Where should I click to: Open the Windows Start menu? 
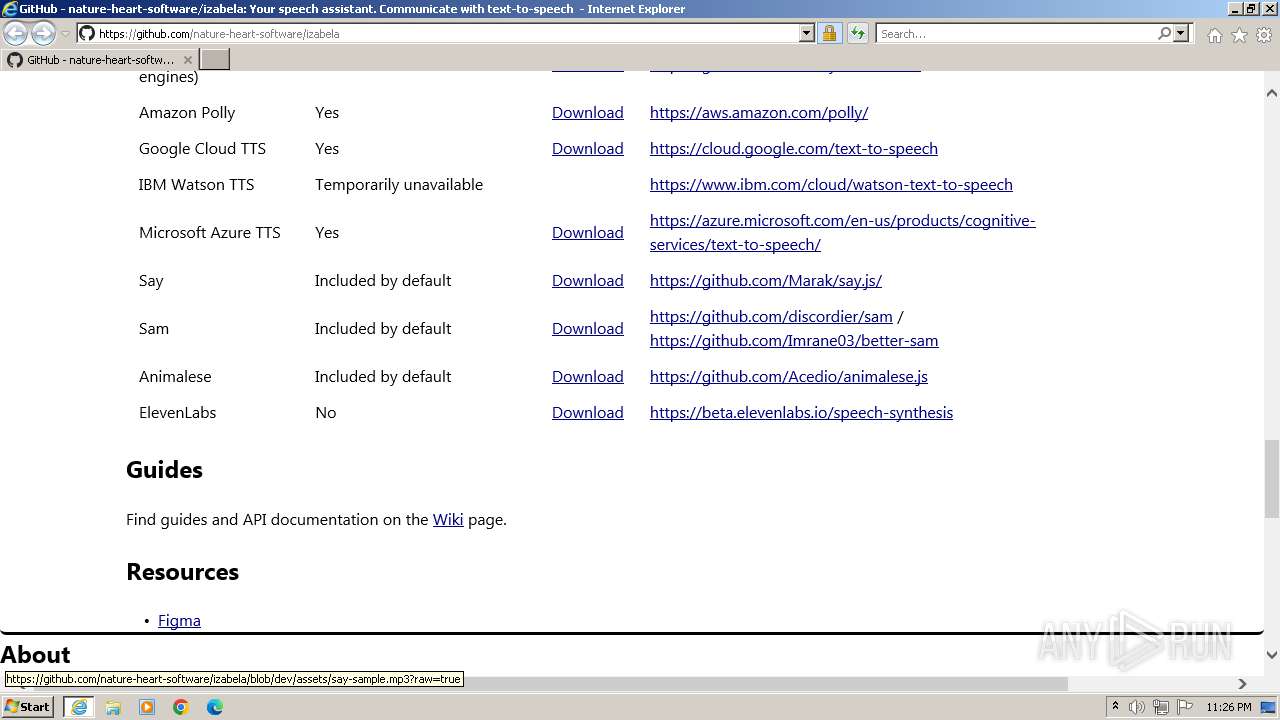click(28, 707)
